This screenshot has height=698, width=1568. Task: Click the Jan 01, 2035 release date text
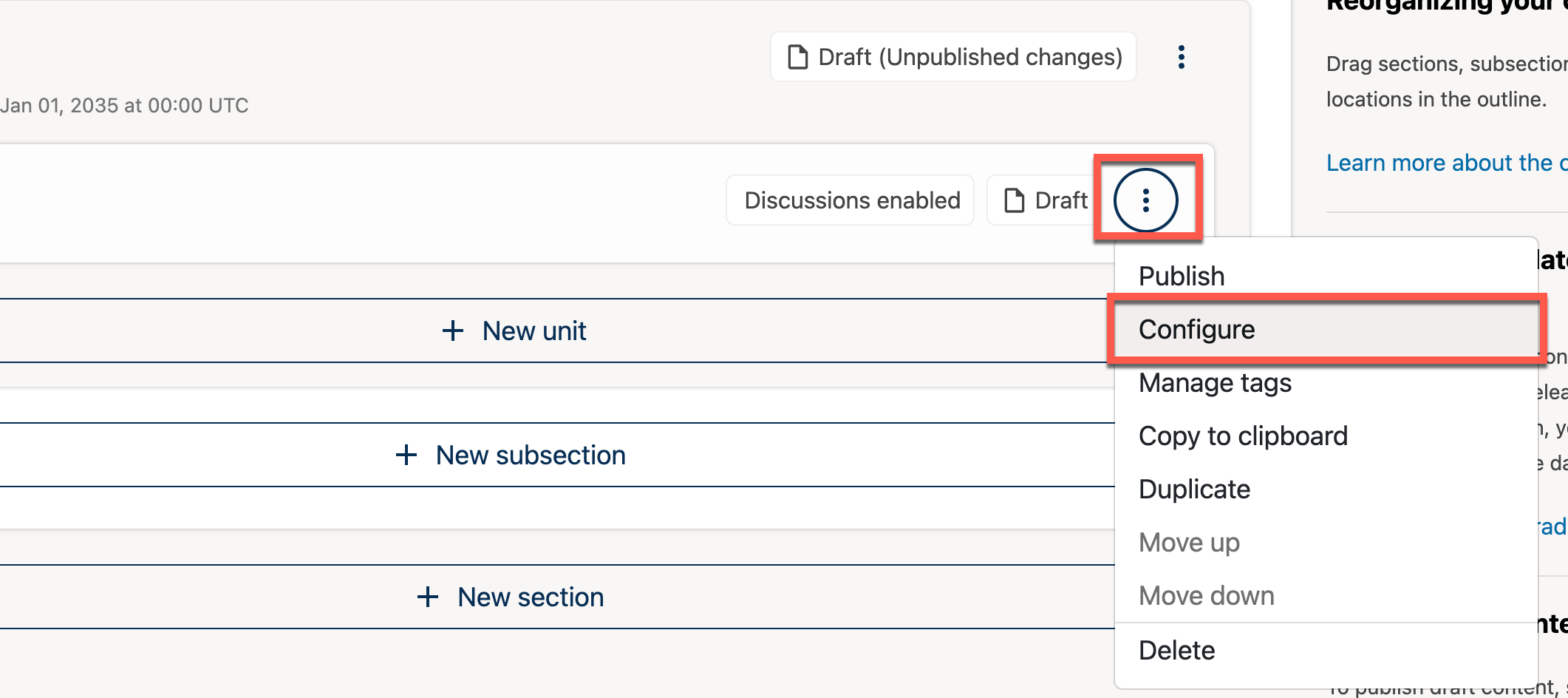124,106
